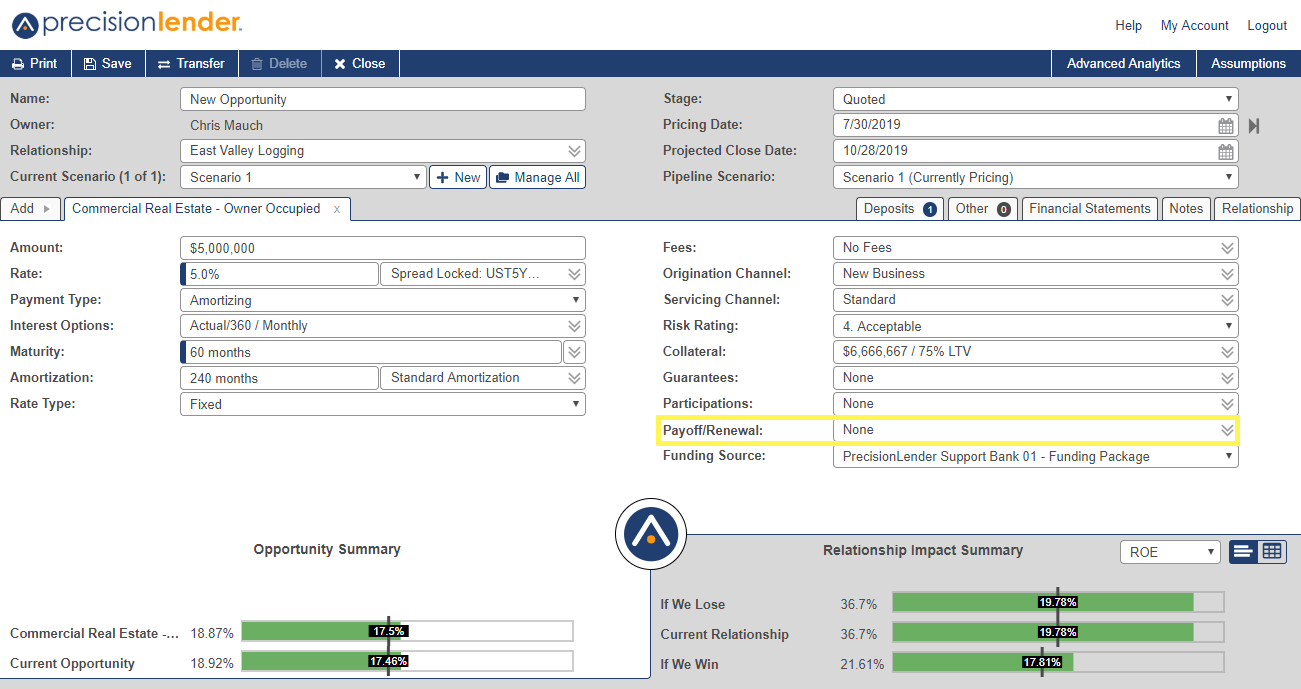Expand the Guarantees field
The height and width of the screenshot is (689, 1301).
[1035, 378]
